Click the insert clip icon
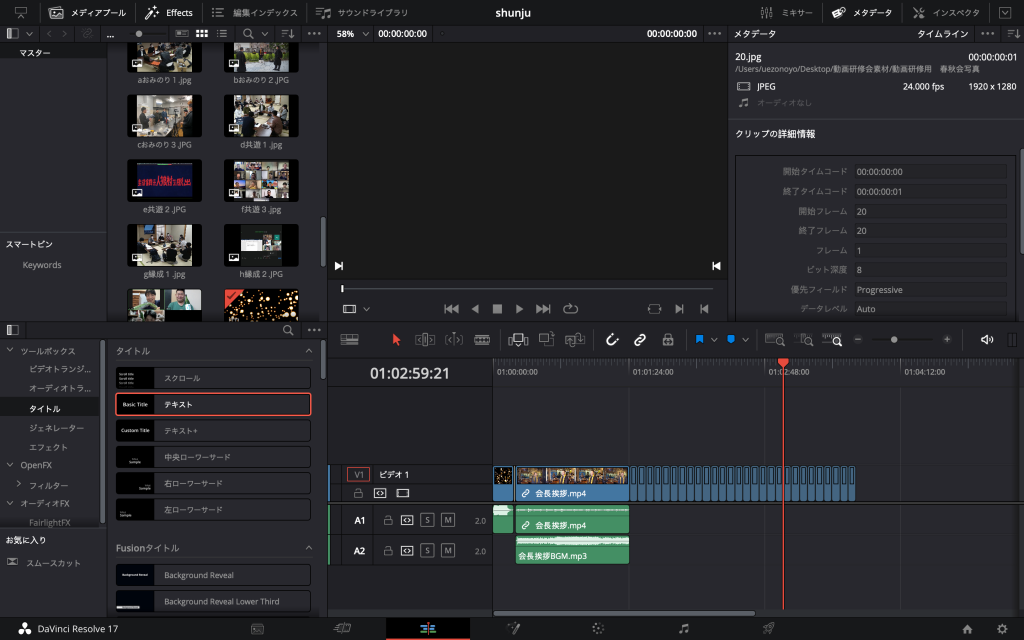The image size is (1024, 640). [518, 340]
